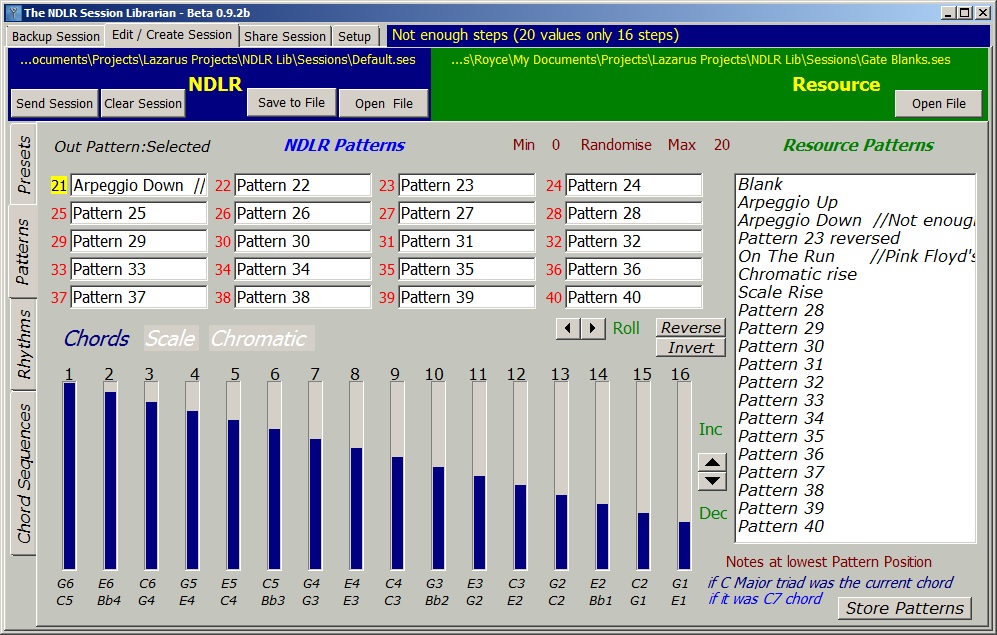This screenshot has height=635, width=997.
Task: Switch note mode to Chromatic
Action: click(261, 339)
